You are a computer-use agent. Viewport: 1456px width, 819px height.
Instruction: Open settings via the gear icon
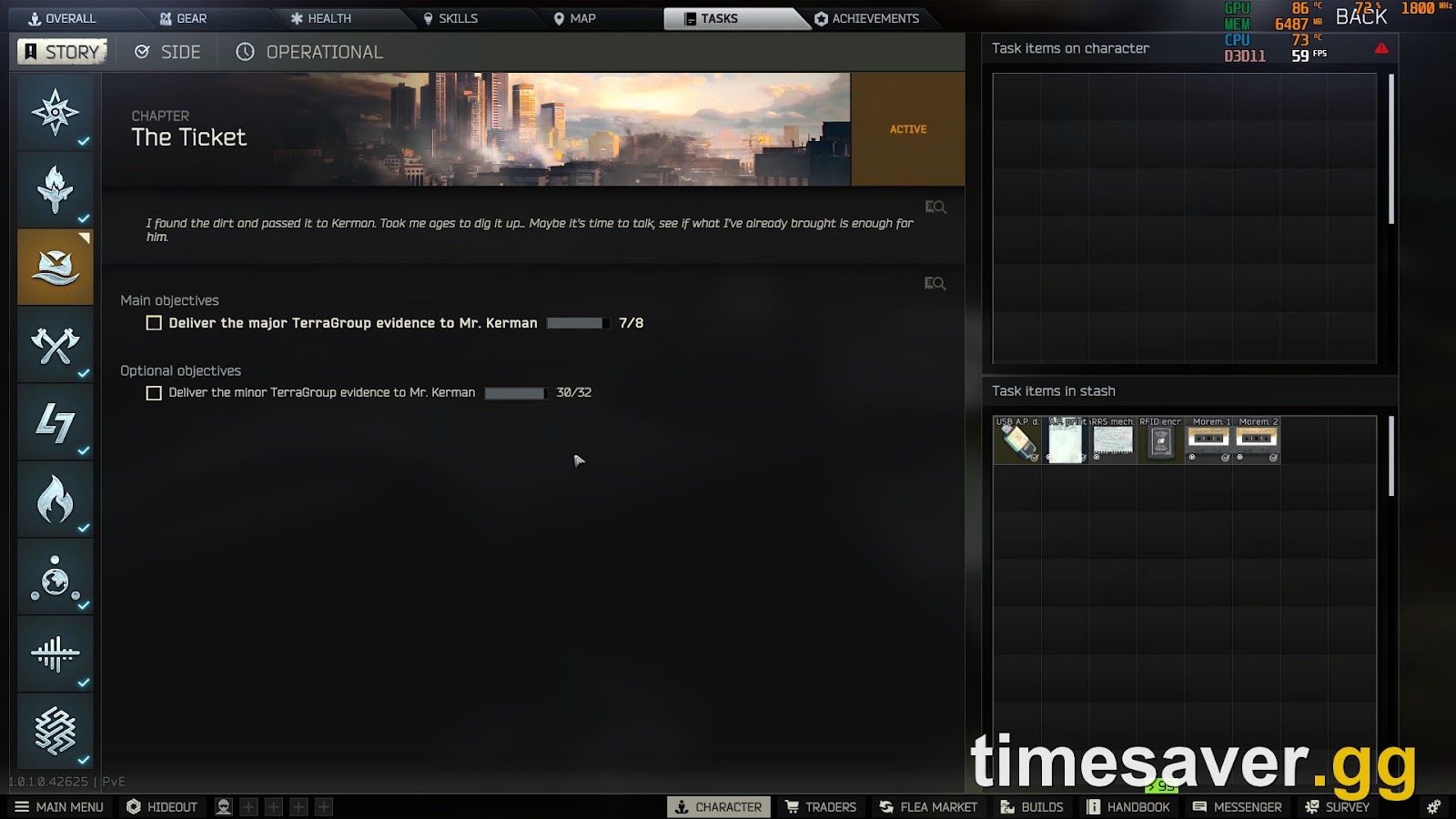[1433, 807]
